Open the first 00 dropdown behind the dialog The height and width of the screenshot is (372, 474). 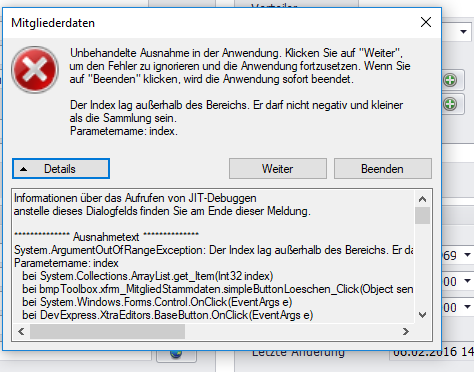pyautogui.click(x=467, y=281)
